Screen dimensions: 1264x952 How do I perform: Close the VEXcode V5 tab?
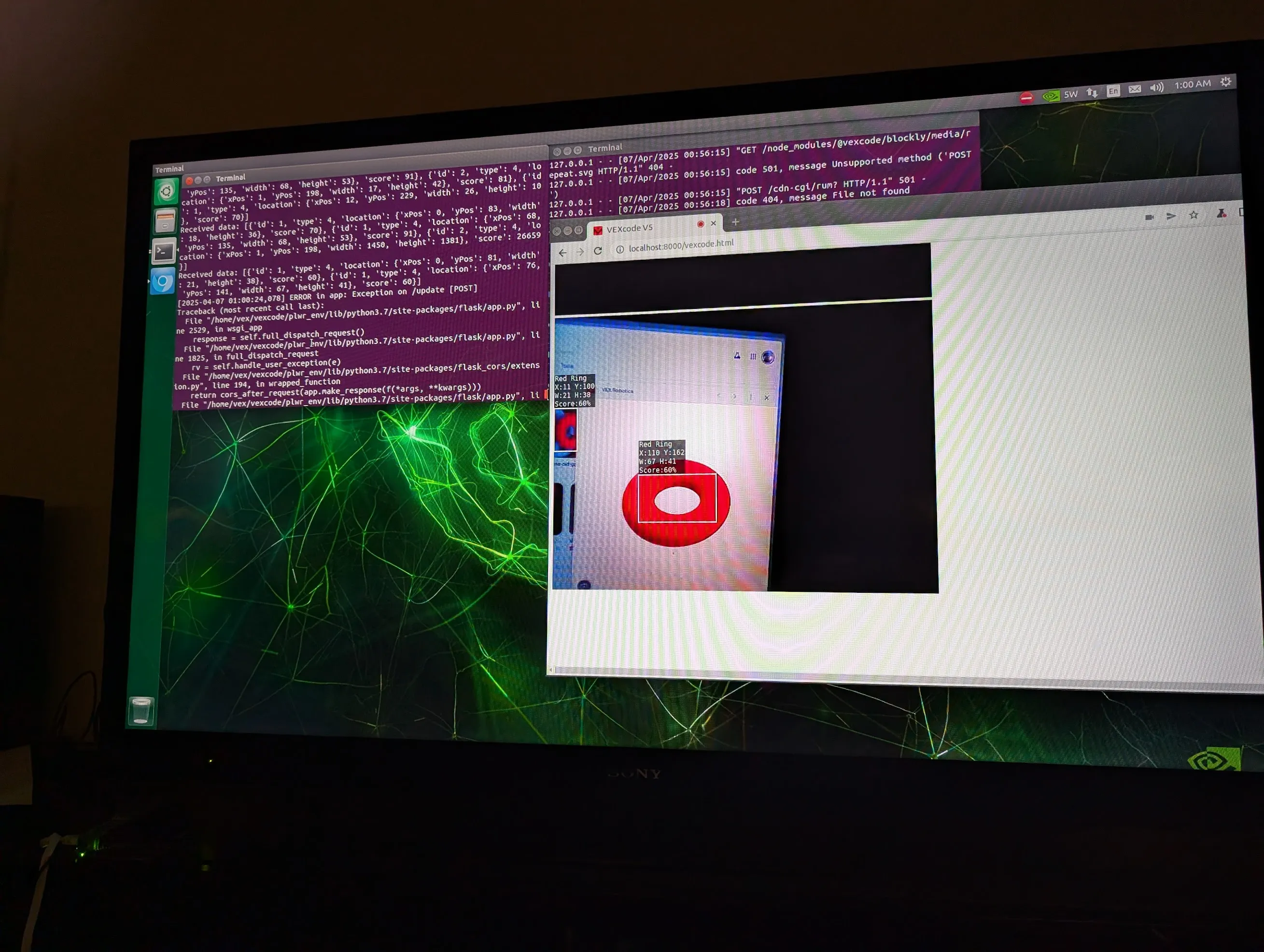[x=713, y=224]
